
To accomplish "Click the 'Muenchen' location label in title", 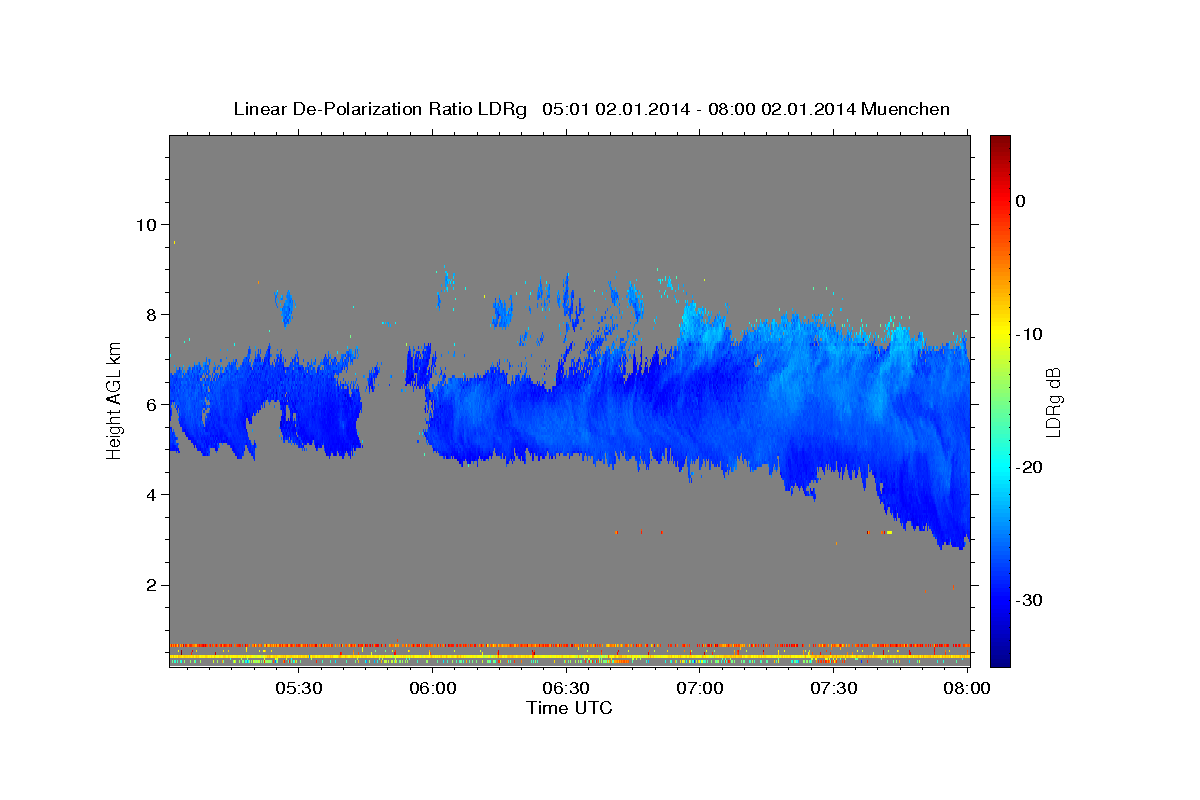I will pyautogui.click(x=906, y=109).
